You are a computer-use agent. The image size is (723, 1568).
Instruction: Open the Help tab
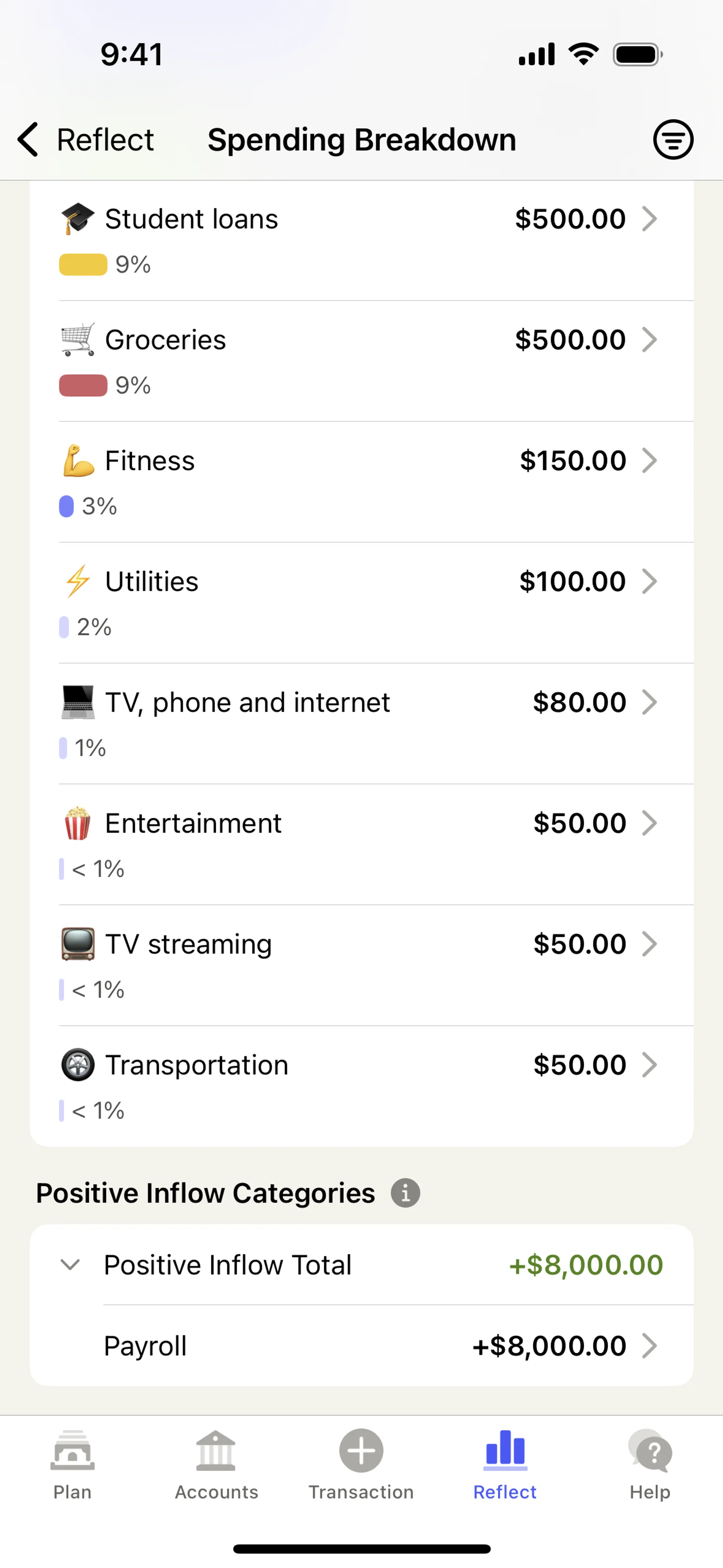coord(650,1466)
